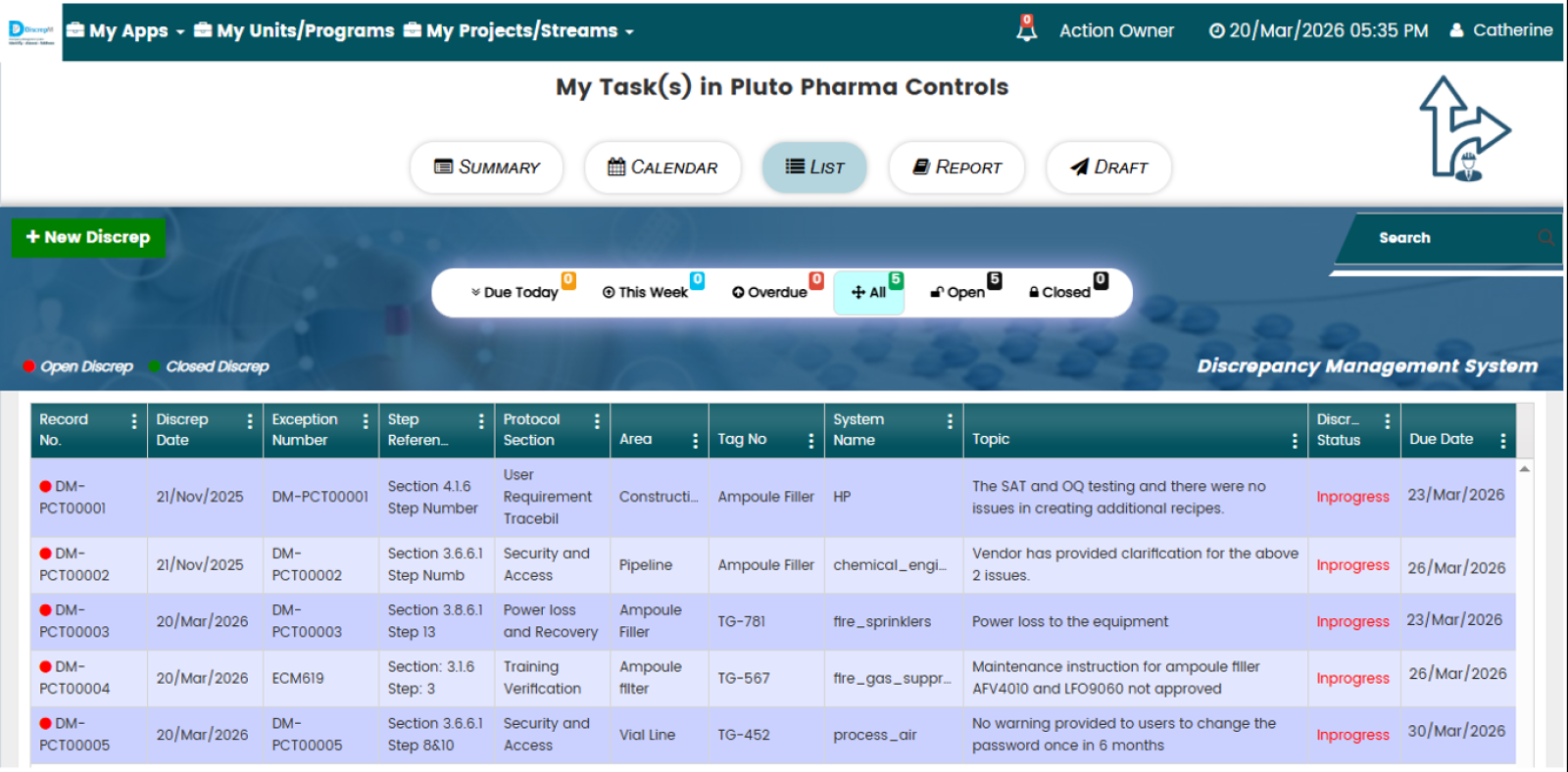Image resolution: width=1568 pixels, height=772 pixels.
Task: Open the Topic column menu
Action: pos(1295,441)
